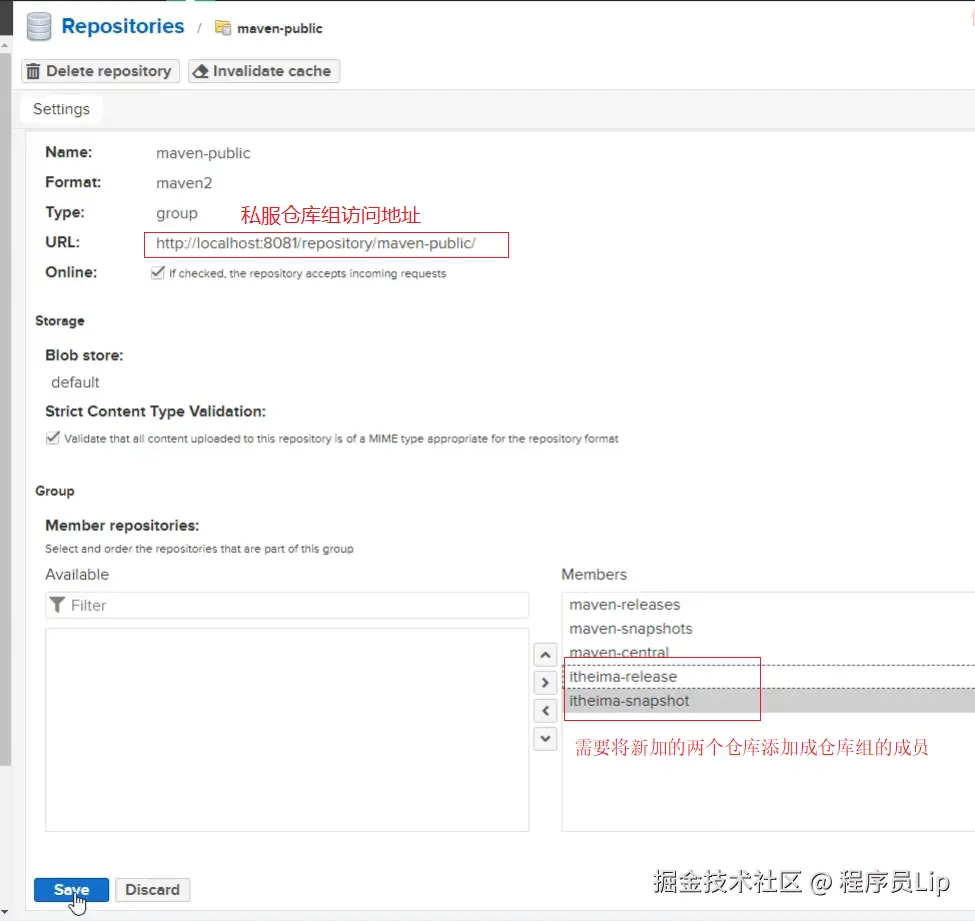Viewport: 975px width, 921px height.
Task: Select maven-snapshots in Members list
Action: 768,629
